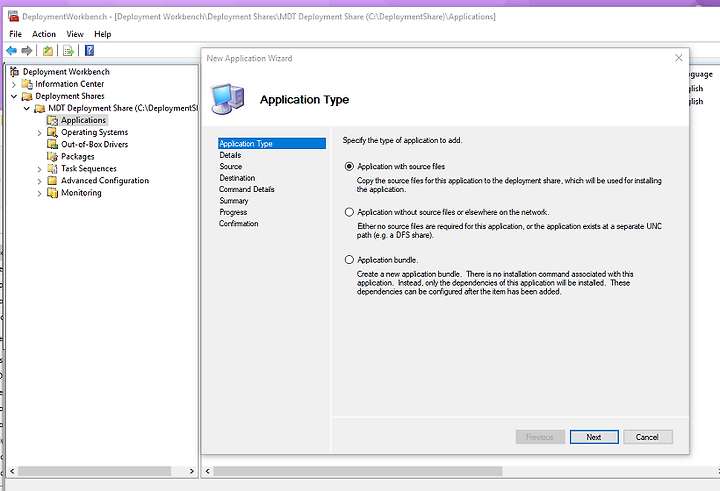The image size is (720, 491).
Task: Click the Task Sequences node icon
Action: click(x=52, y=169)
